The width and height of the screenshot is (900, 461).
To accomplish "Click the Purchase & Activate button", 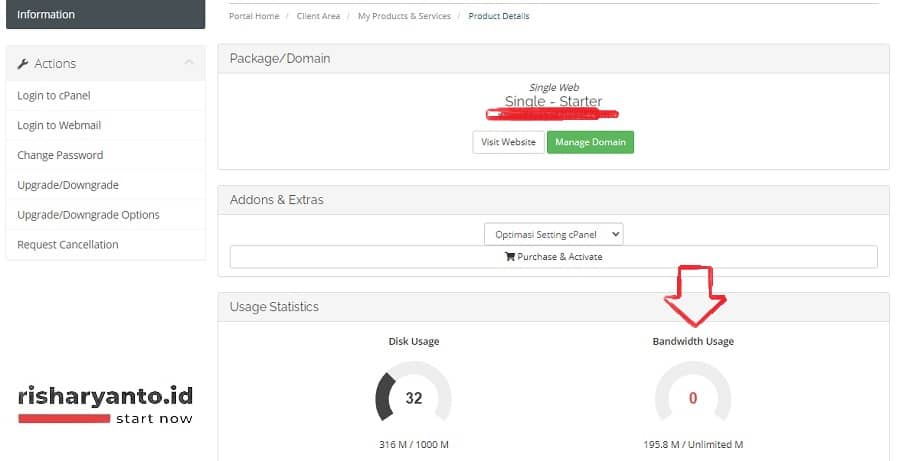I will coord(553,257).
